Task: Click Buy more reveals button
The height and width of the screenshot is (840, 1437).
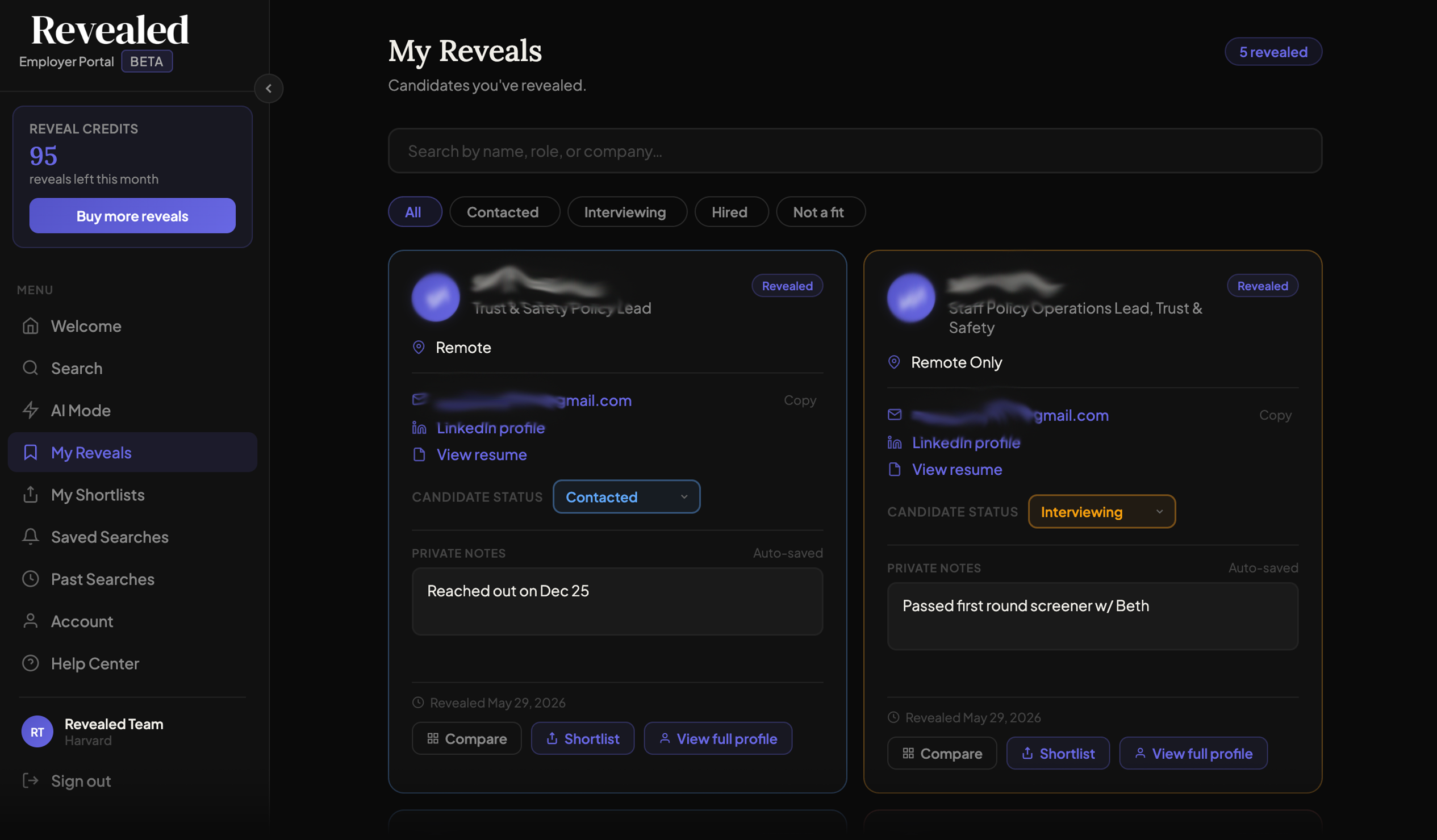Action: point(132,216)
